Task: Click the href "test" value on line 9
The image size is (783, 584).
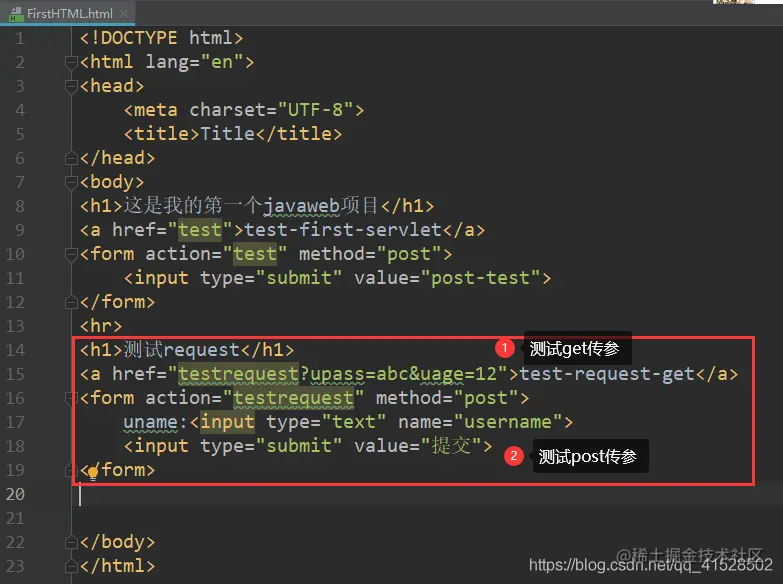Action: [200, 229]
